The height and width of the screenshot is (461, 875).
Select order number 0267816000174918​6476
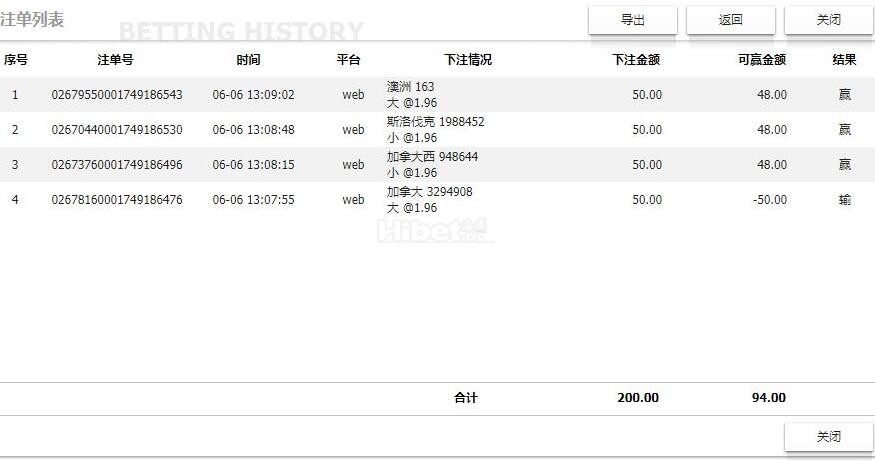coord(117,200)
